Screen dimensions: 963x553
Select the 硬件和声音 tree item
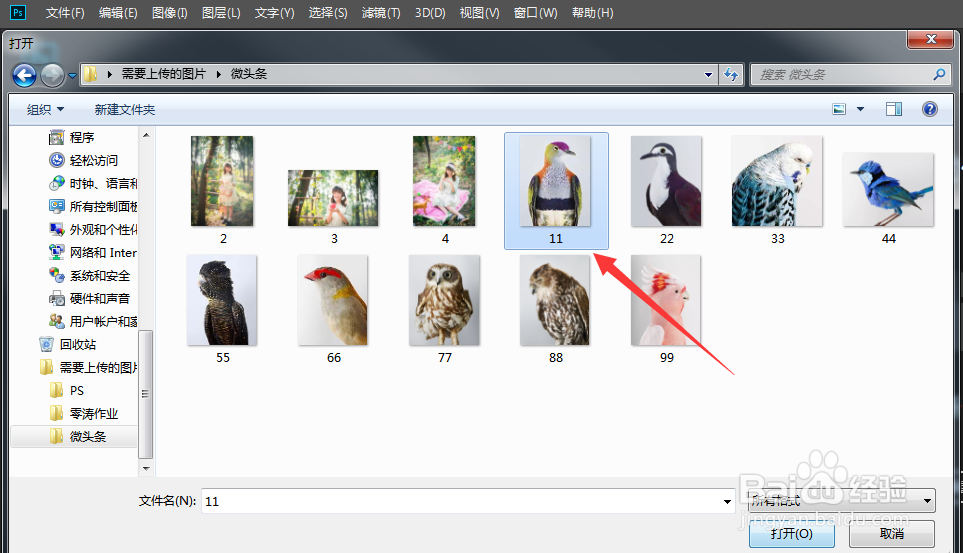pos(99,299)
